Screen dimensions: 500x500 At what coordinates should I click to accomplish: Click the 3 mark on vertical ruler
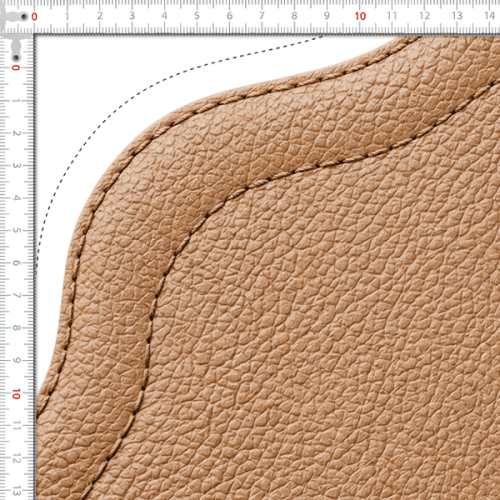(16, 166)
